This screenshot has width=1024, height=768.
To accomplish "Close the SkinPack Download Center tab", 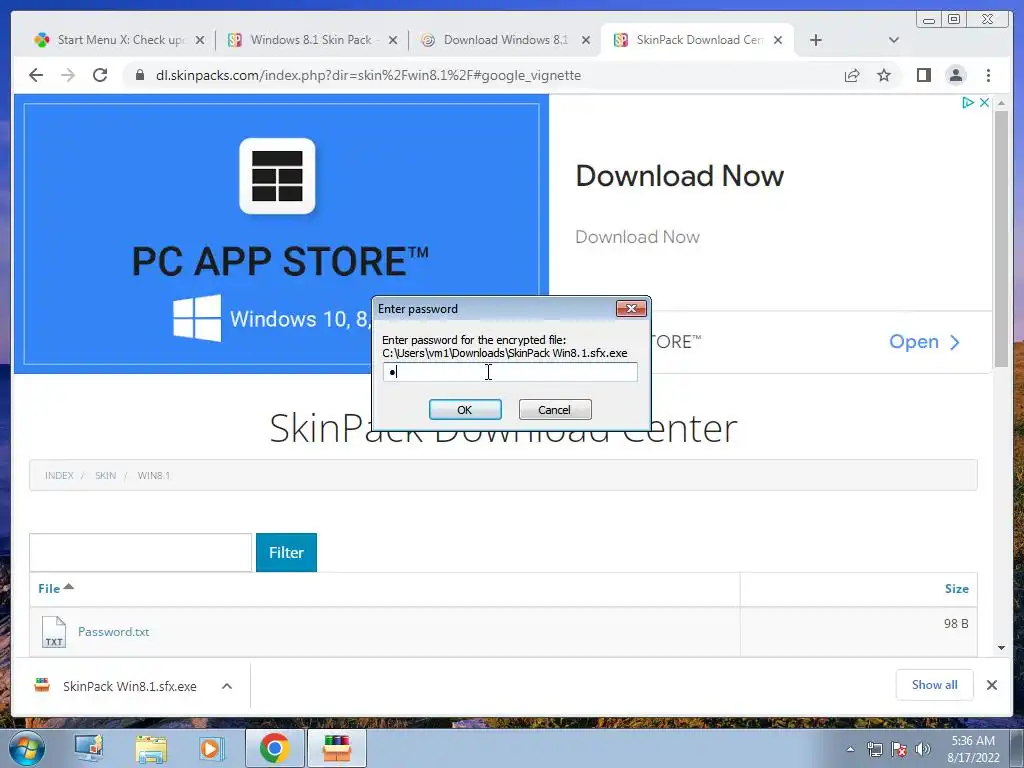I will [x=778, y=40].
